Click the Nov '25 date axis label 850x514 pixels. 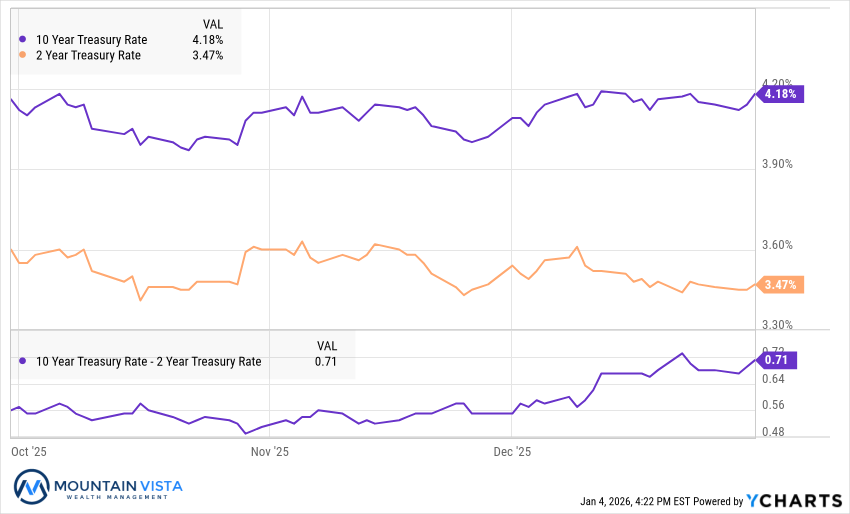(x=270, y=452)
